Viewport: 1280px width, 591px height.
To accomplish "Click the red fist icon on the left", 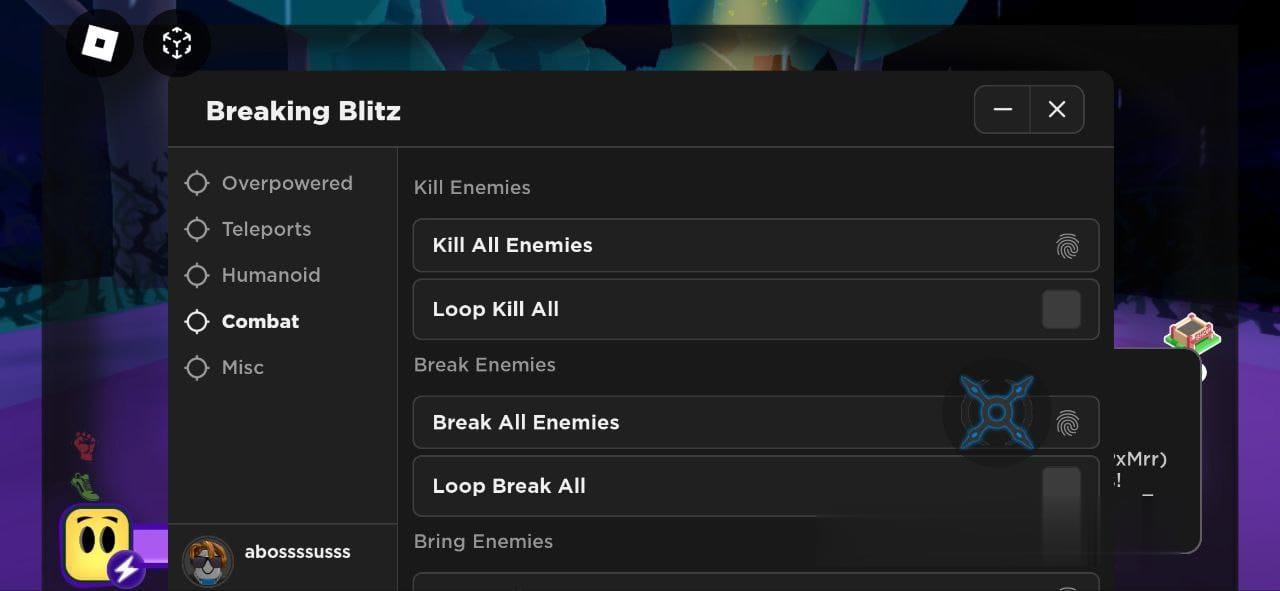I will pyautogui.click(x=85, y=445).
